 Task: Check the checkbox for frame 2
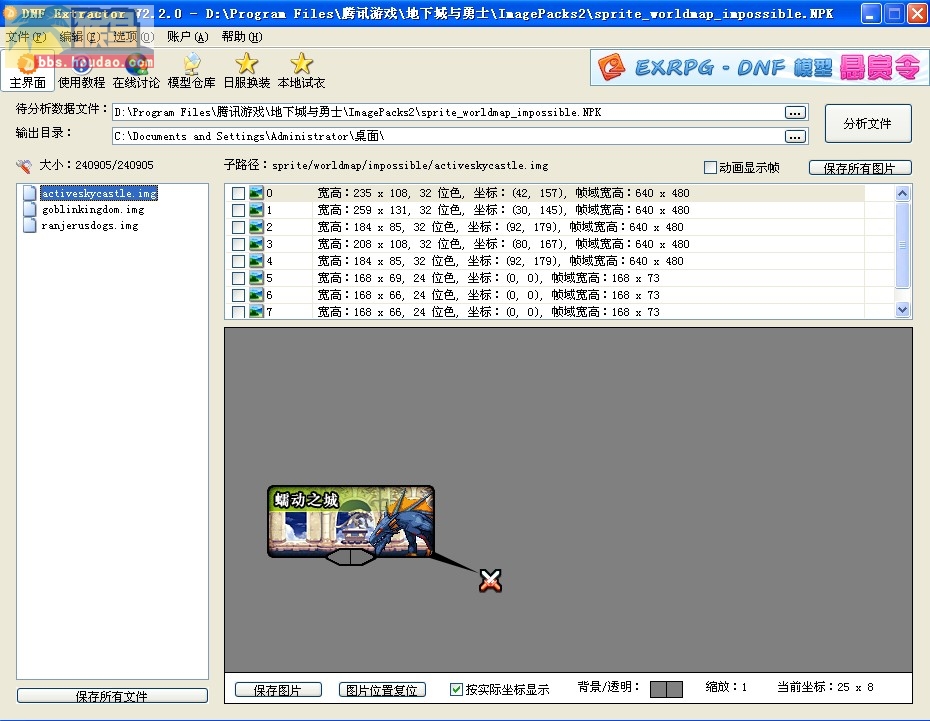click(238, 227)
